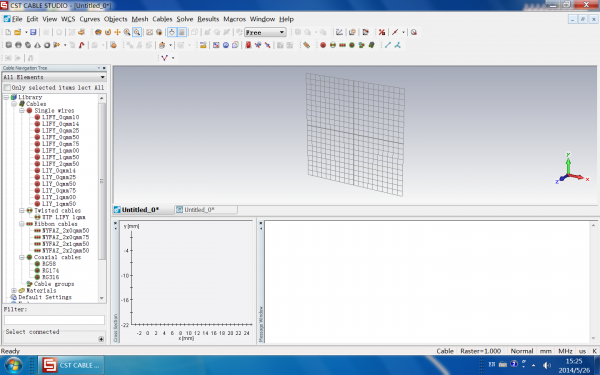
Task: Open the Macros menu
Action: pos(234,19)
